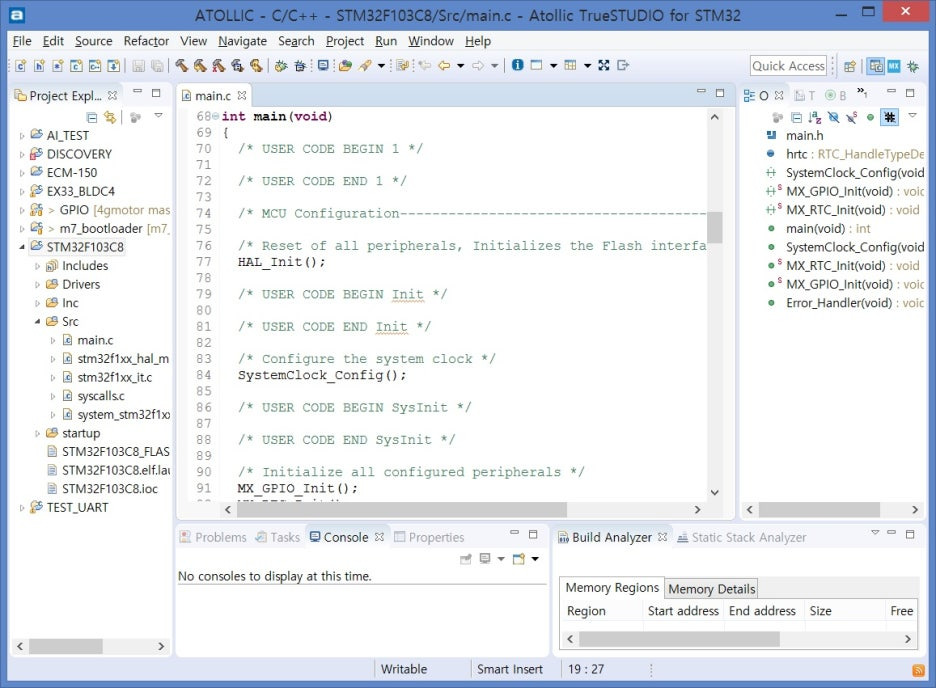Switch to the Debug perspective icon
Screen dimensions: 936x688
[x=914, y=66]
